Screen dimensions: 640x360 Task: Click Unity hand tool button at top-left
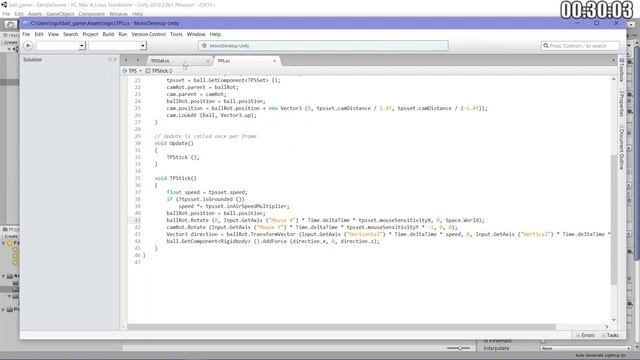10,24
